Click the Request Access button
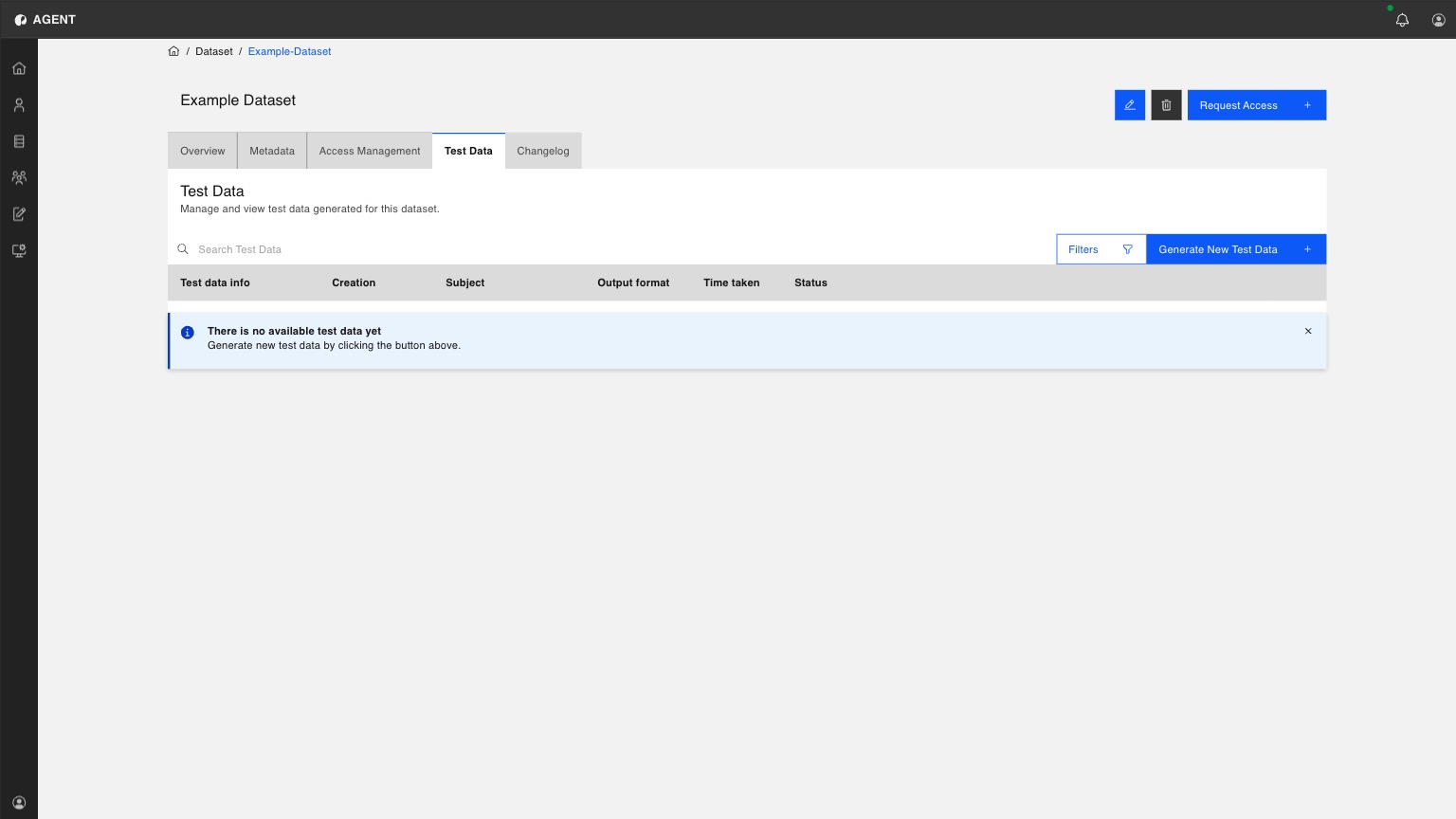Viewport: 1456px width, 819px height. tap(1257, 105)
